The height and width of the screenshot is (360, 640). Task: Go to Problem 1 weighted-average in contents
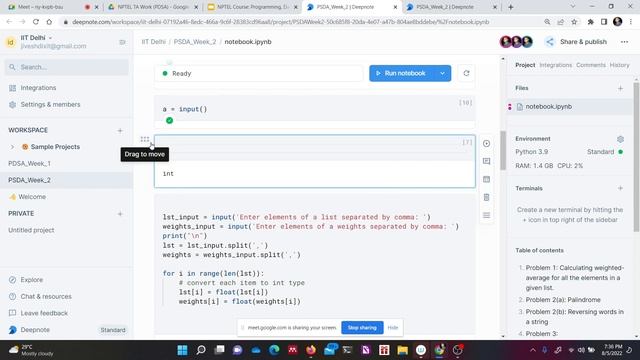coord(574,278)
